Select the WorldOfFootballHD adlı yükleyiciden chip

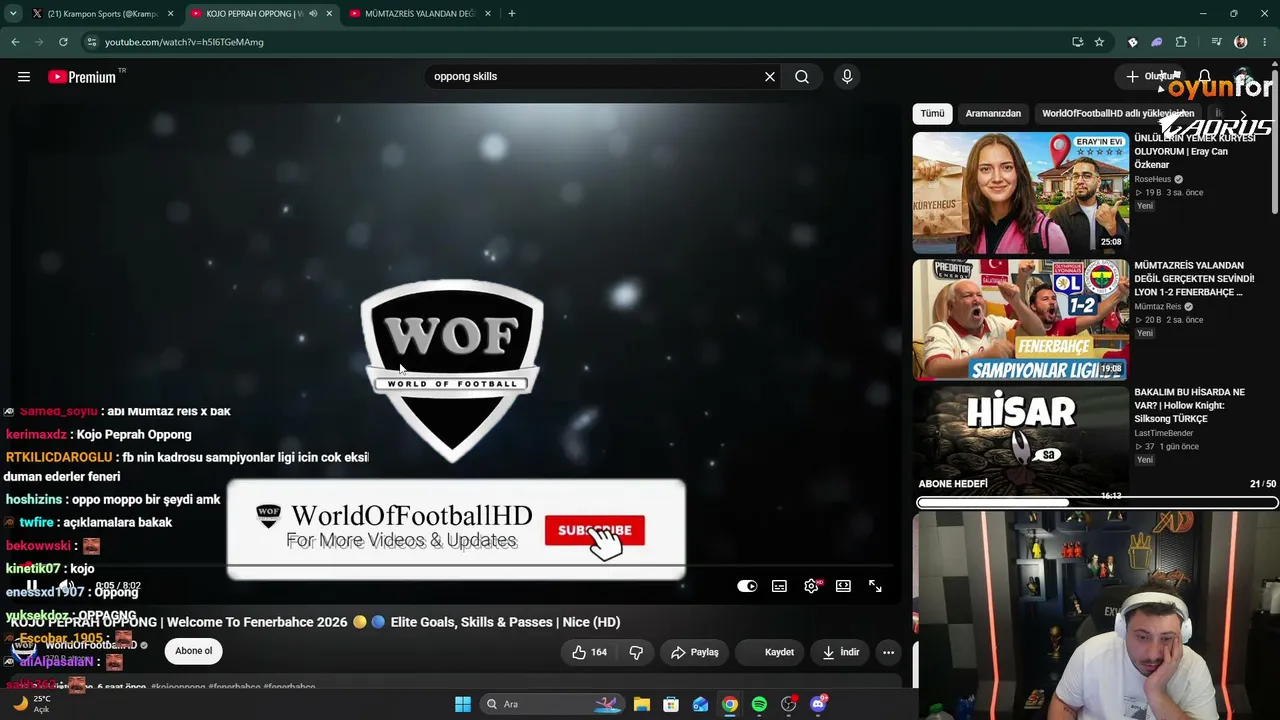pos(1118,114)
